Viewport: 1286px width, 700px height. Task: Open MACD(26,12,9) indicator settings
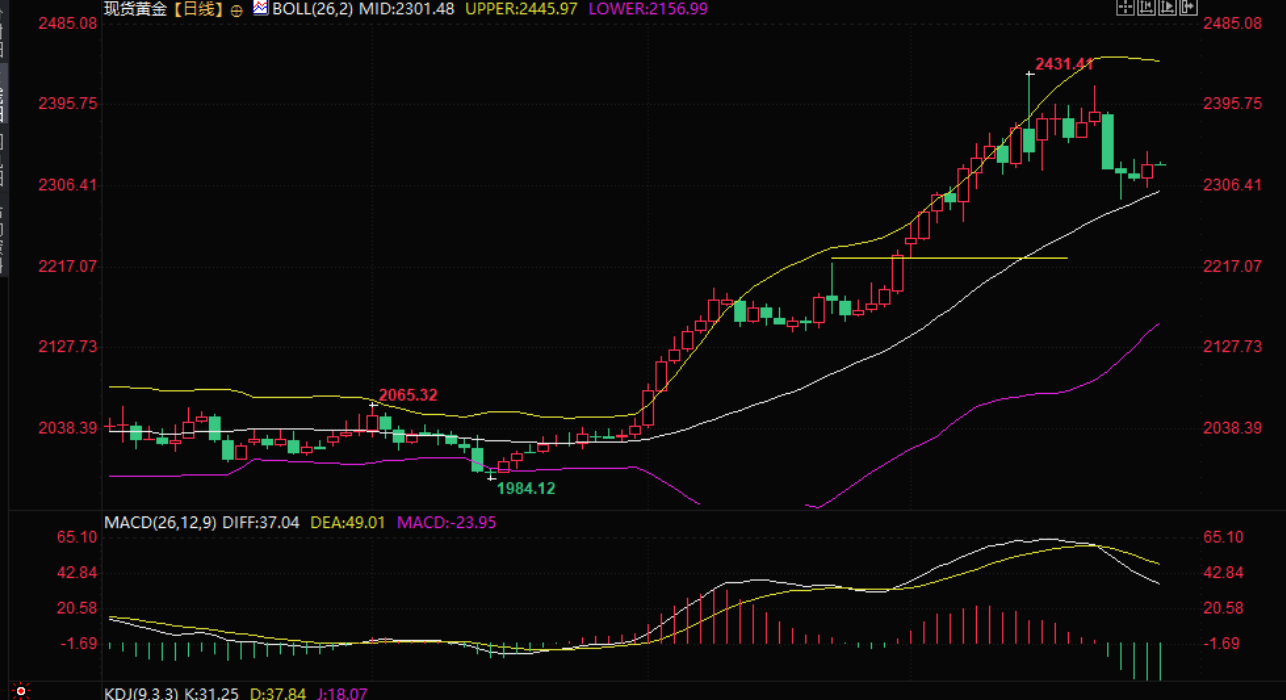pyautogui.click(x=160, y=522)
